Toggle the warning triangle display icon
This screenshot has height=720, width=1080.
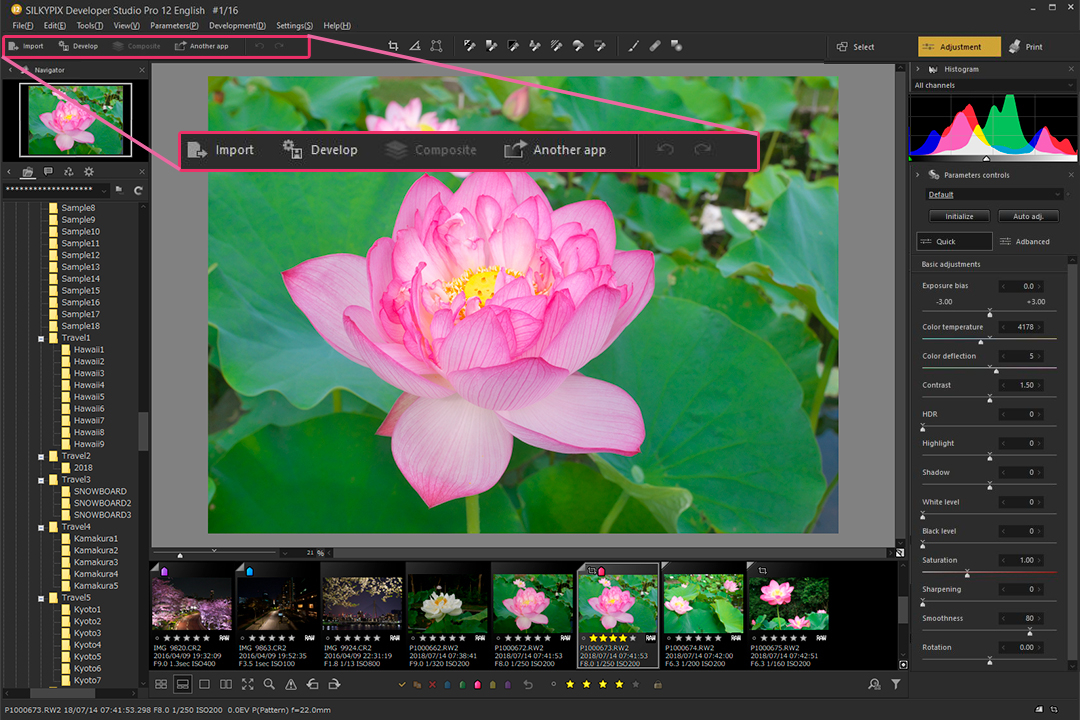[291, 684]
